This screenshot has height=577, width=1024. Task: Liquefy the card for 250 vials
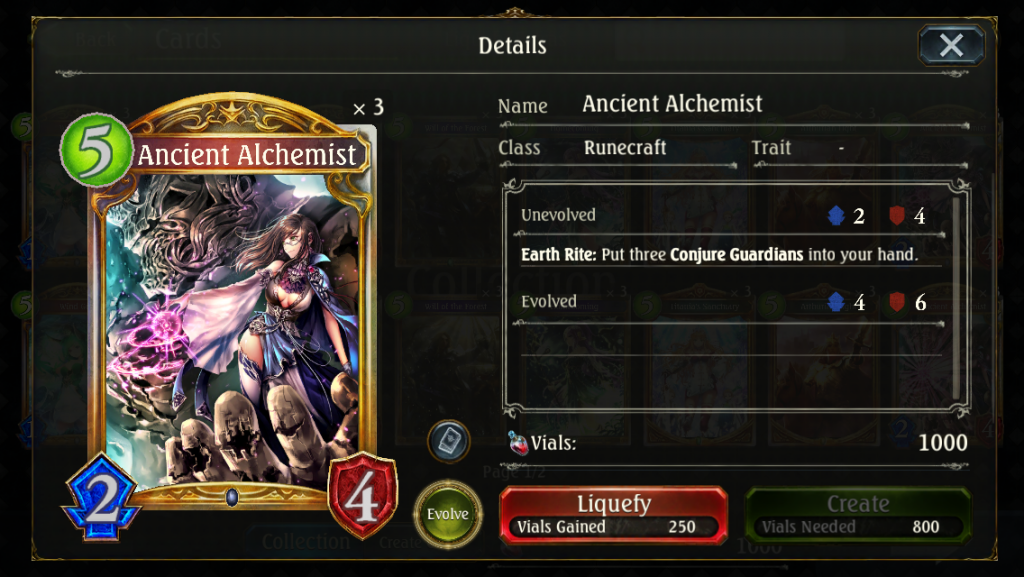(x=613, y=515)
